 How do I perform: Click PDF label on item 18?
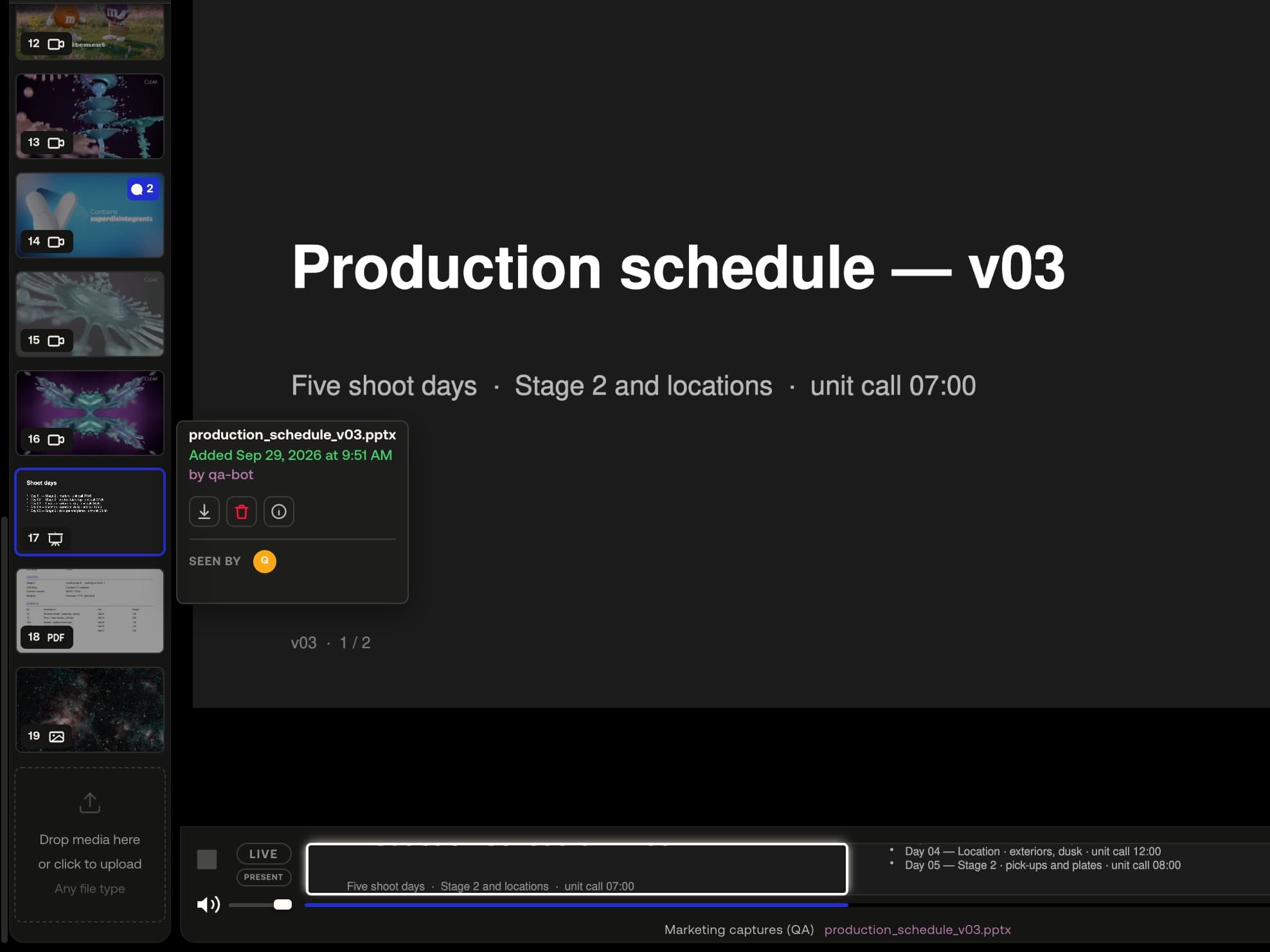pyautogui.click(x=56, y=637)
